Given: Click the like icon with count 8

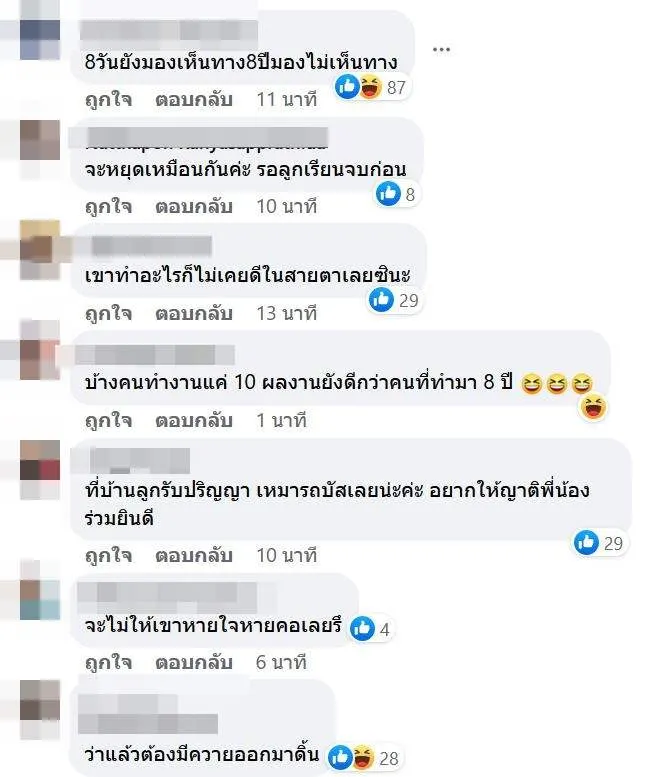Looking at the screenshot, I should pos(388,194).
